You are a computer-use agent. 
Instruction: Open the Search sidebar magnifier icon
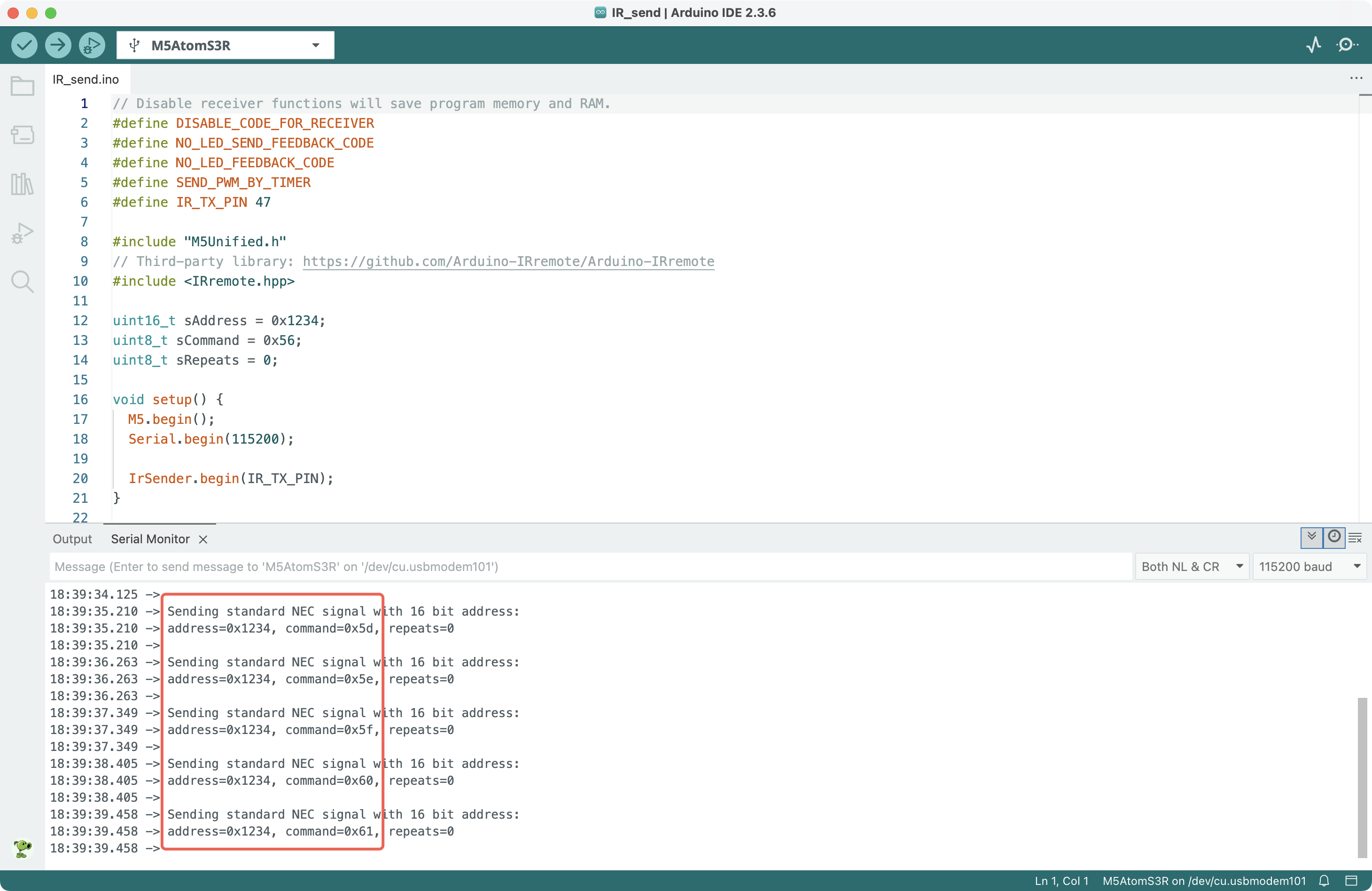(x=23, y=281)
